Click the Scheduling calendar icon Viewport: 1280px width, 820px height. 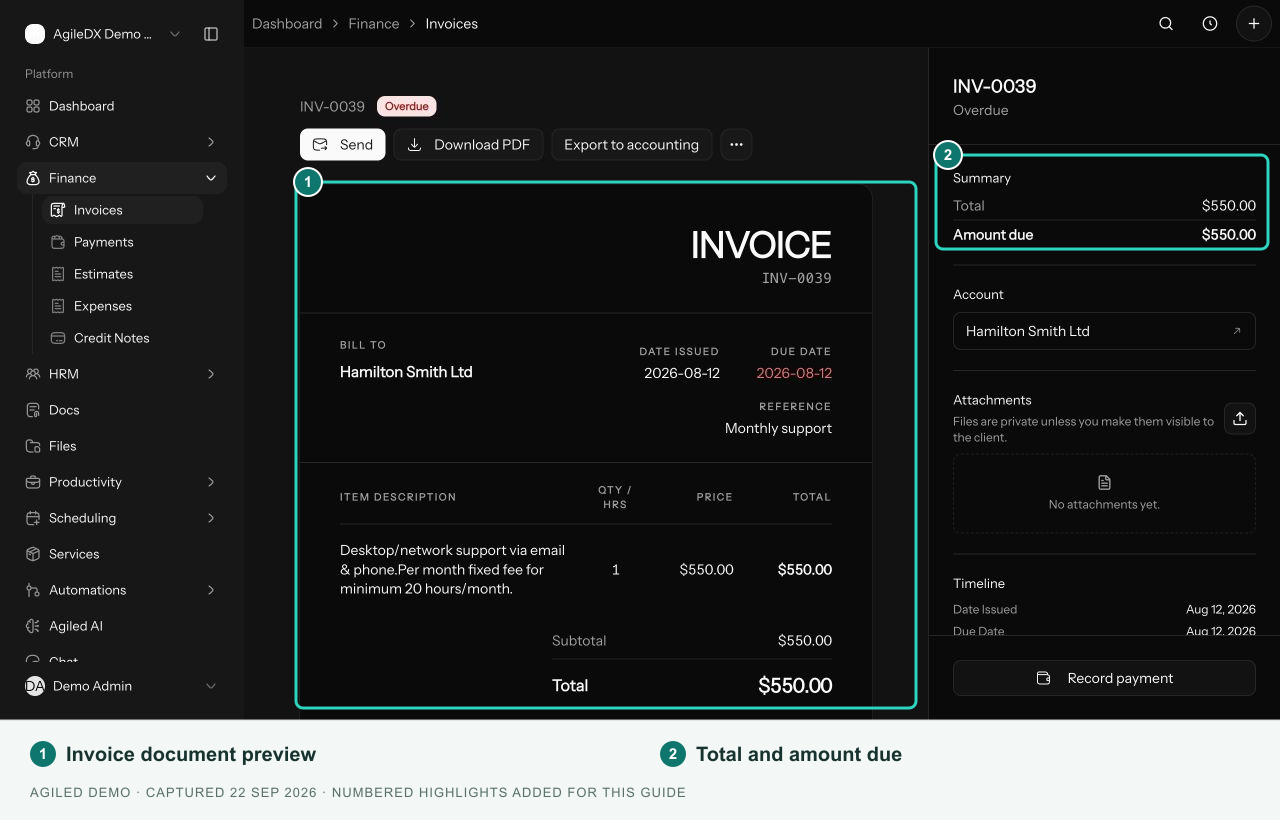[33, 518]
